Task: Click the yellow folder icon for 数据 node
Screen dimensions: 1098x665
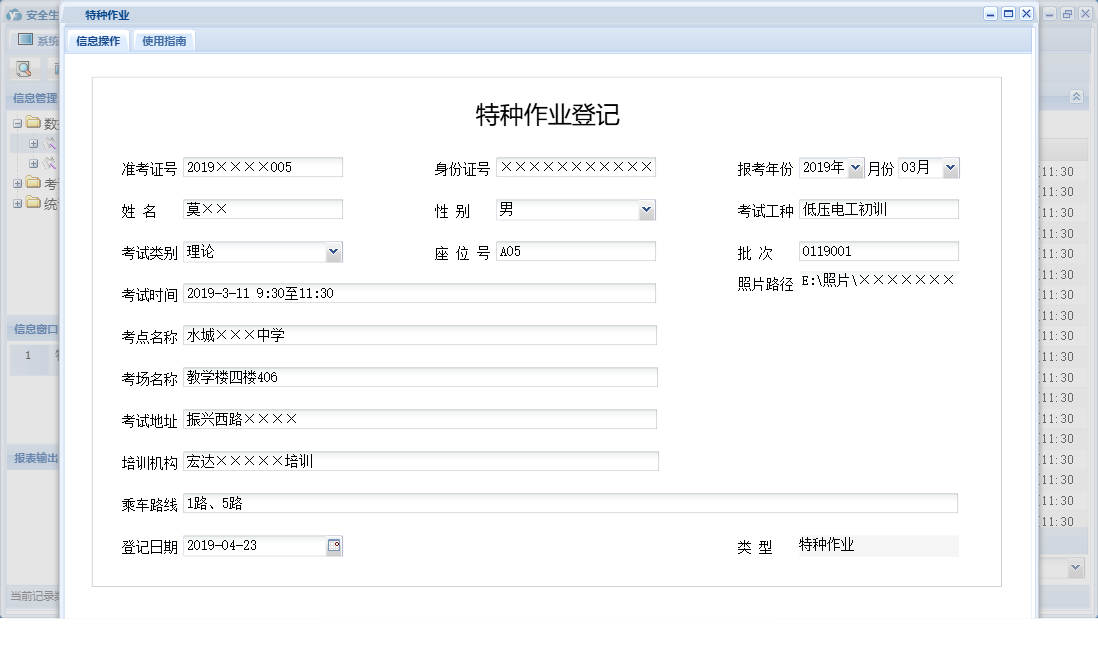Action: (x=33, y=122)
